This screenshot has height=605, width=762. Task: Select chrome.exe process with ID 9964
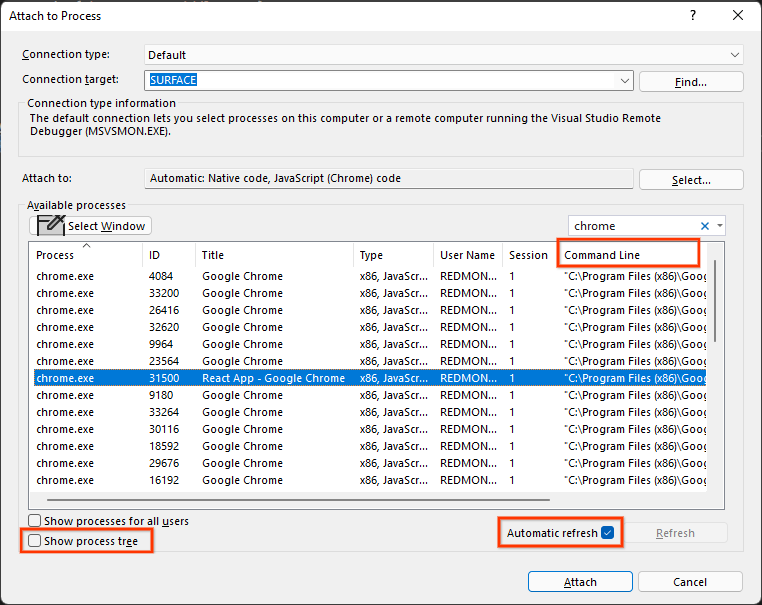coord(370,344)
